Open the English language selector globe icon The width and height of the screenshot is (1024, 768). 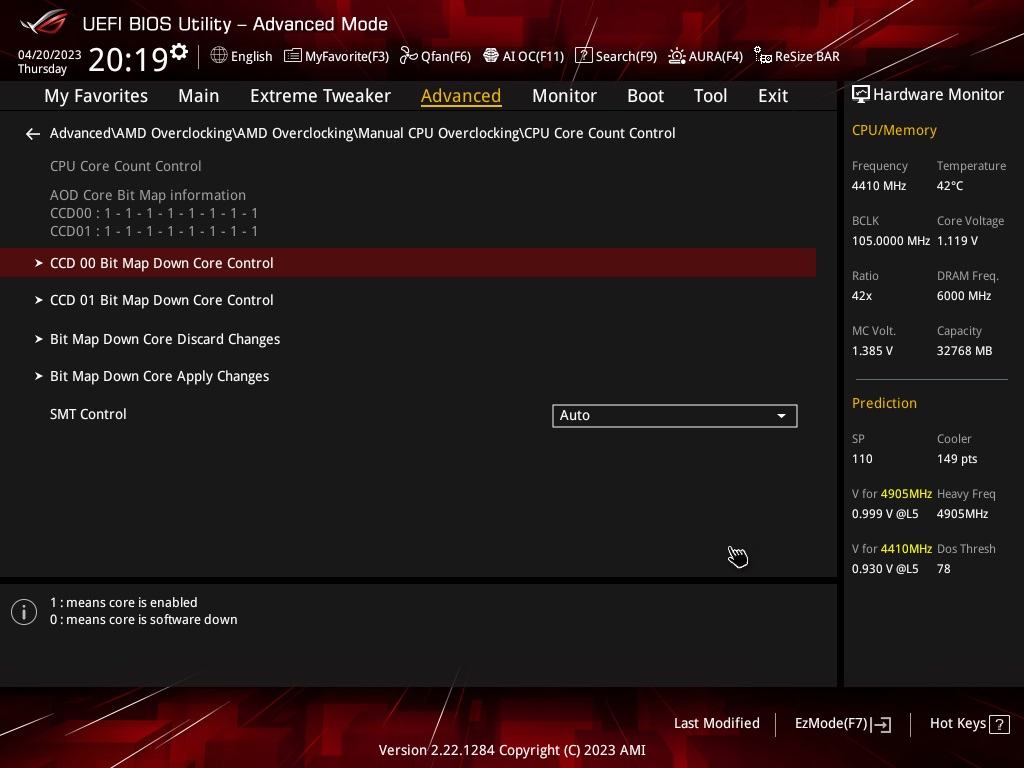click(219, 56)
